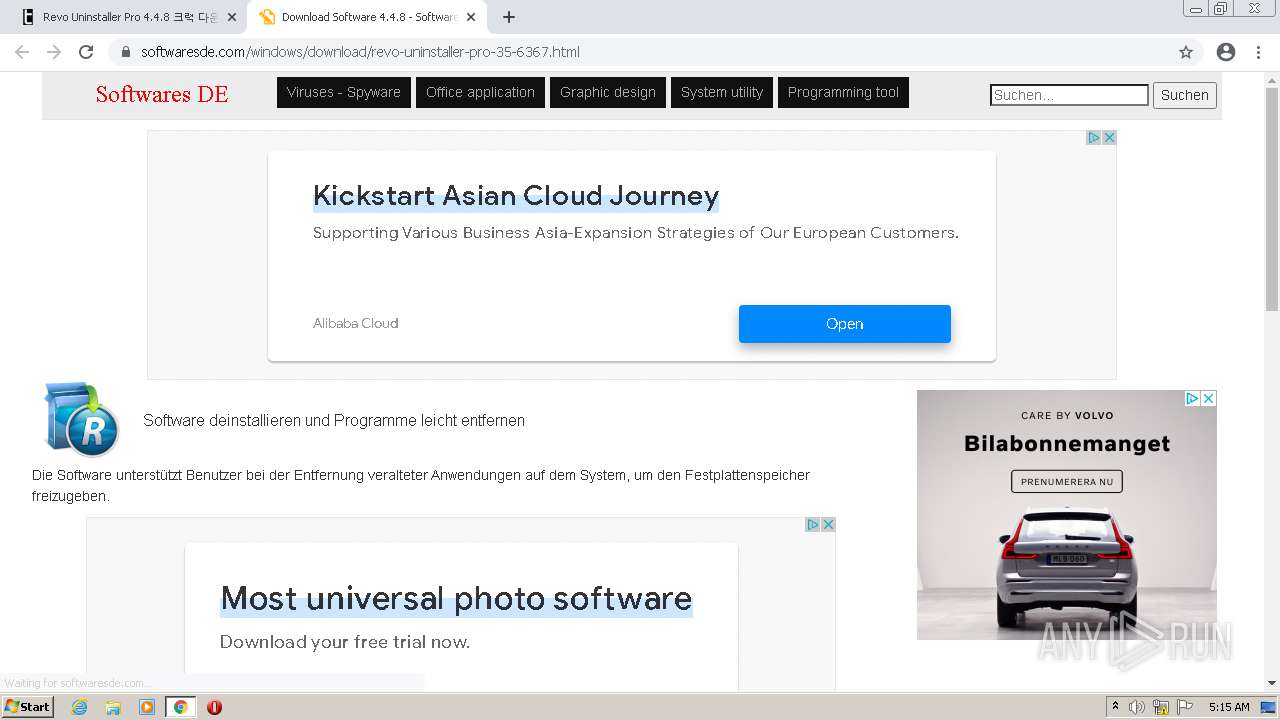The width and height of the screenshot is (1280, 720).
Task: Launch Internet Explorer from taskbar
Action: click(x=80, y=707)
